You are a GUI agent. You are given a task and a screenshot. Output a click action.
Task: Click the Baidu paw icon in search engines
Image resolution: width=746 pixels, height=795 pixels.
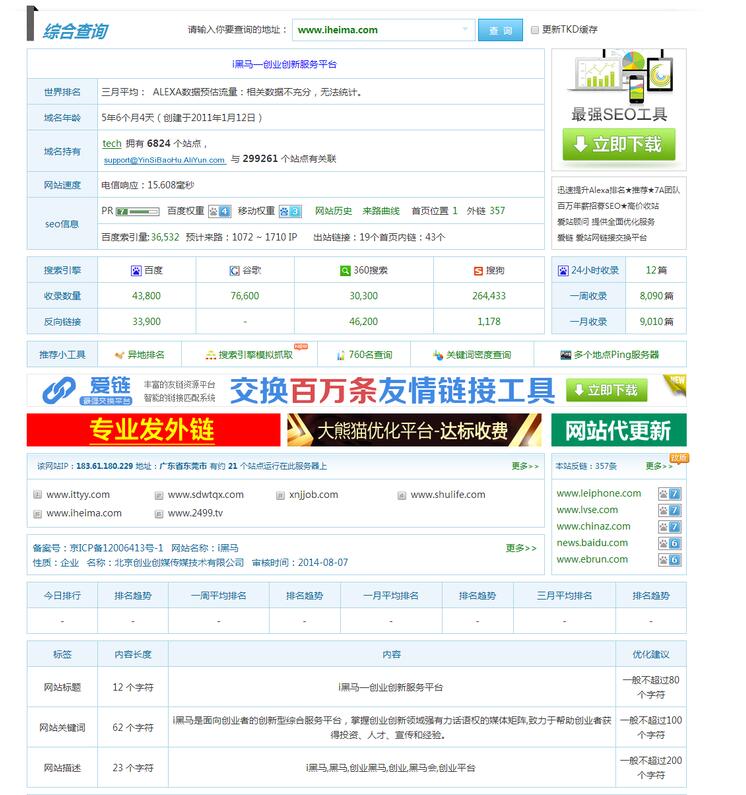point(136,271)
